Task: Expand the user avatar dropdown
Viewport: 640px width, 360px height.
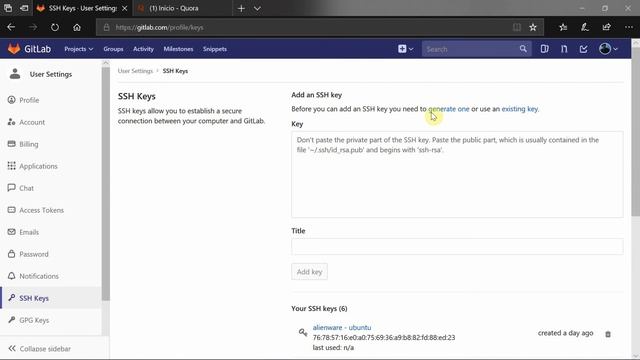Action: coord(608,49)
